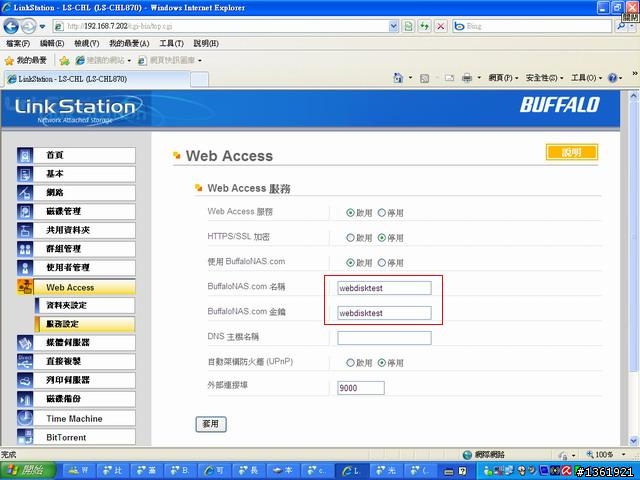Viewport: 640px width, 480px height.
Task: Open the 工具(T) menu
Action: pos(171,43)
